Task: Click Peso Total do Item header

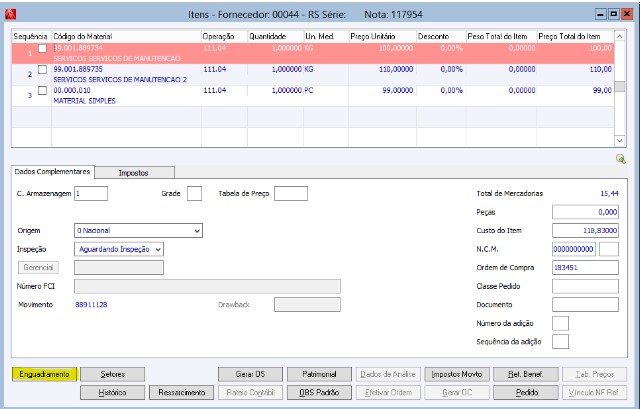Action: click(x=501, y=36)
